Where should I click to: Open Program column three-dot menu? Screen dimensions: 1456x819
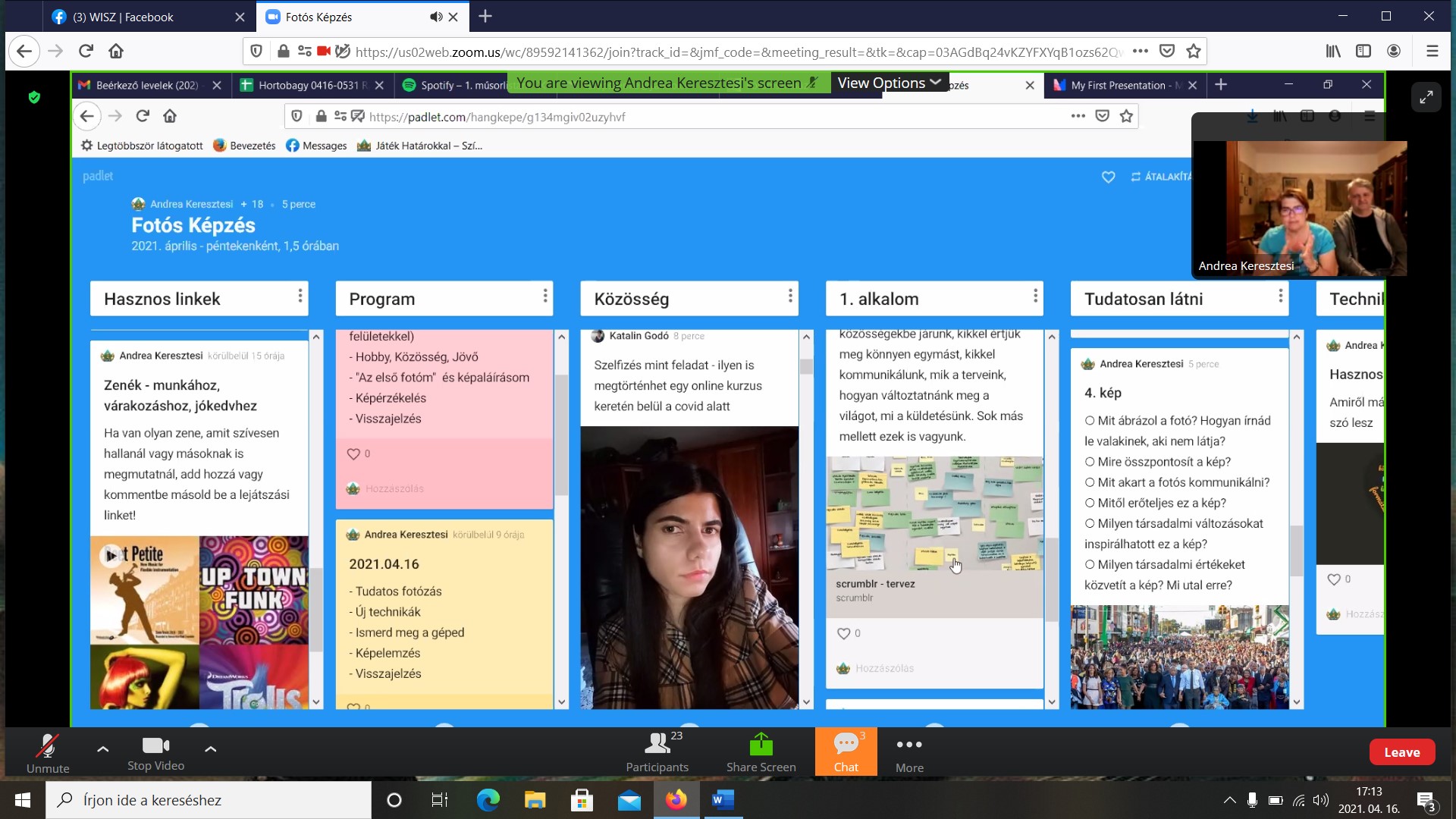(x=545, y=297)
